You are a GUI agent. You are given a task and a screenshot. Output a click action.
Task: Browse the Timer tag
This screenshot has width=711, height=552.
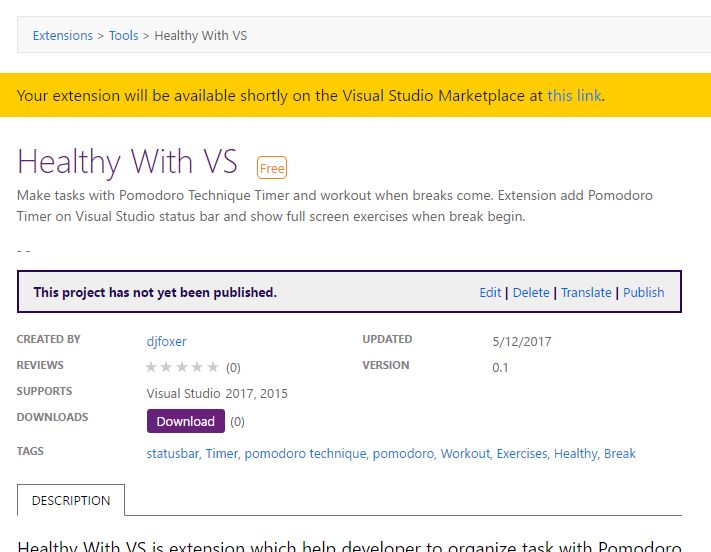pos(222,454)
